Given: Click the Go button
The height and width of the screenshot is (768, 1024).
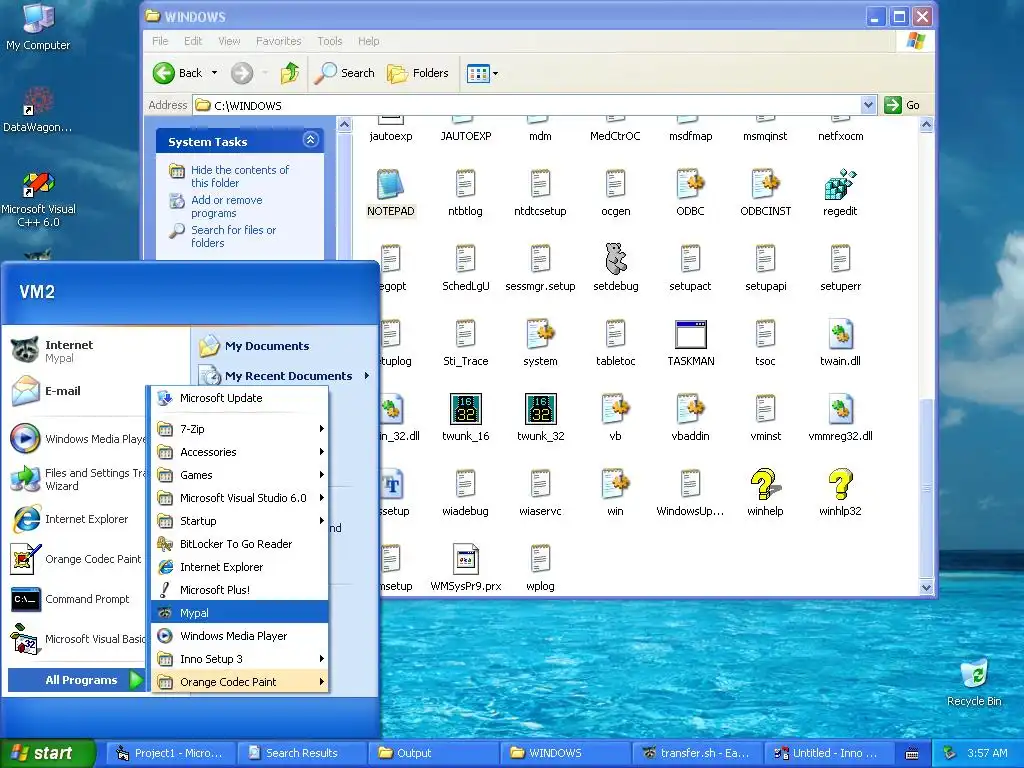Looking at the screenshot, I should coord(903,105).
